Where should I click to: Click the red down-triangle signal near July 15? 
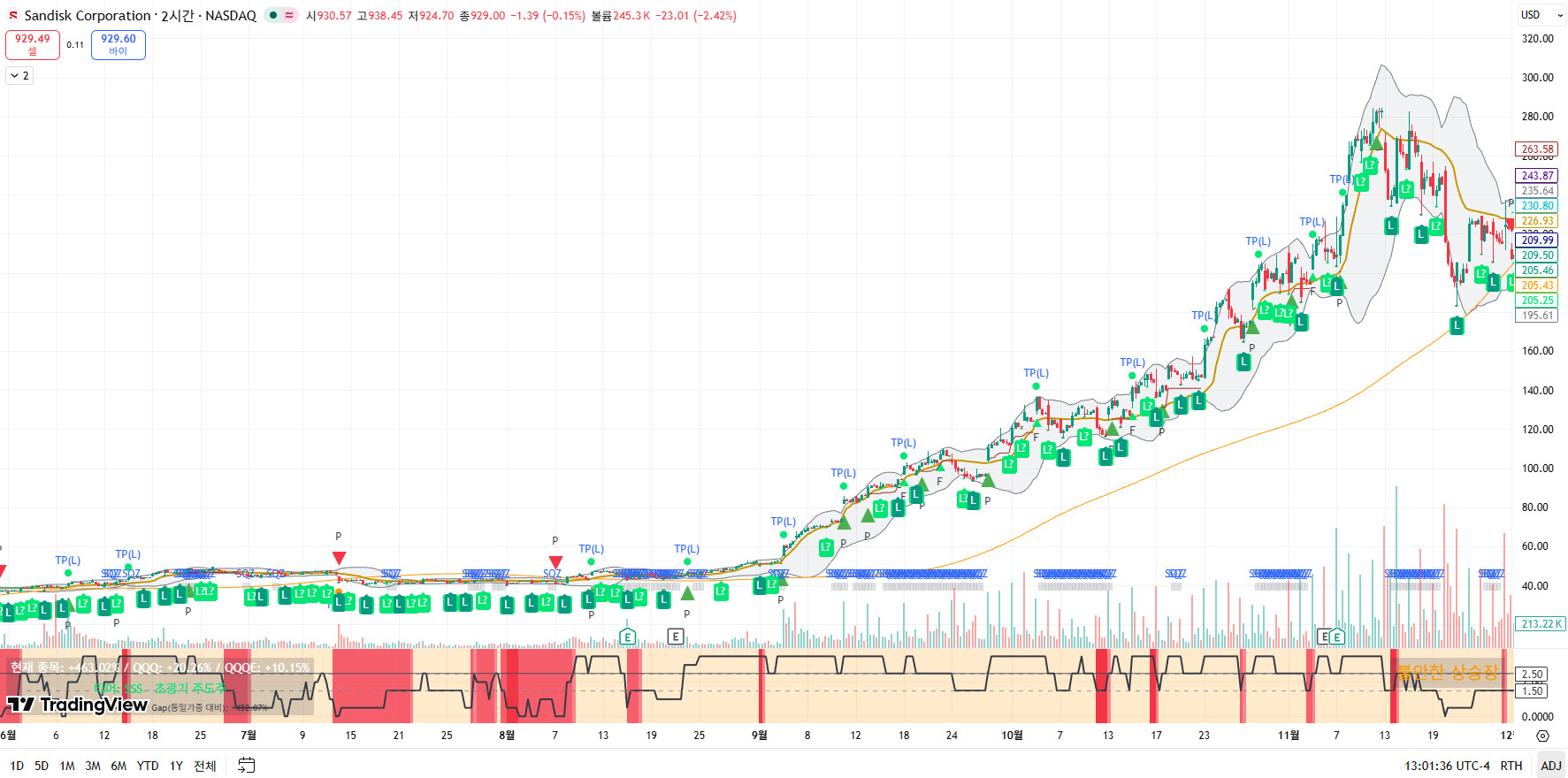point(339,558)
